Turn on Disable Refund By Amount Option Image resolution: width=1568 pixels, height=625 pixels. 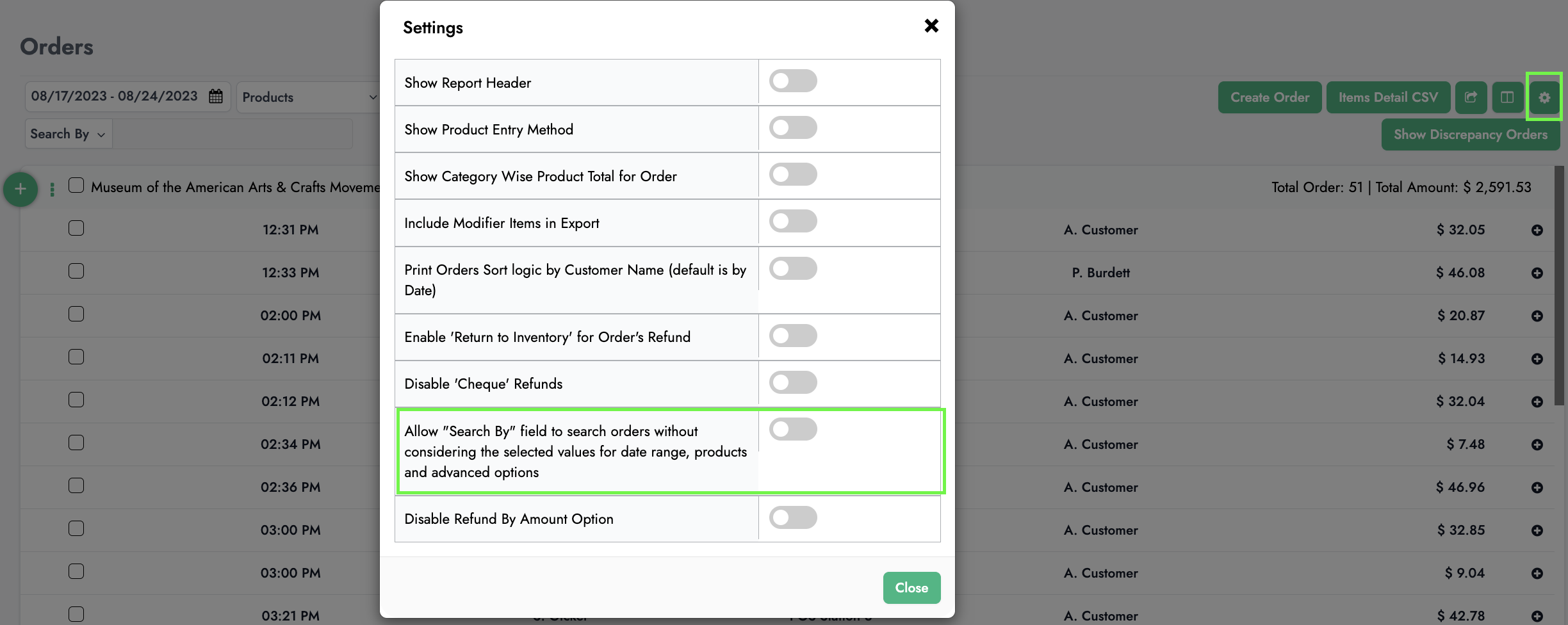793,517
